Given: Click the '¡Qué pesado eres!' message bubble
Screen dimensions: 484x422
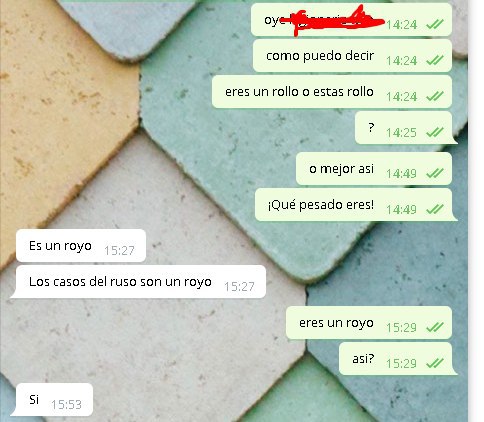Looking at the screenshot, I should pyautogui.click(x=355, y=205).
